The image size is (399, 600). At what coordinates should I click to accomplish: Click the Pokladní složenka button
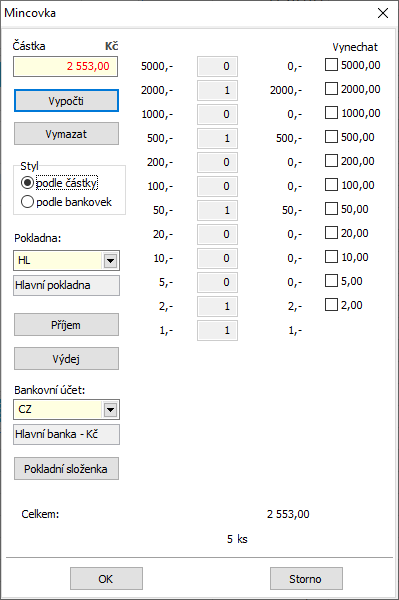pyautogui.click(x=66, y=469)
